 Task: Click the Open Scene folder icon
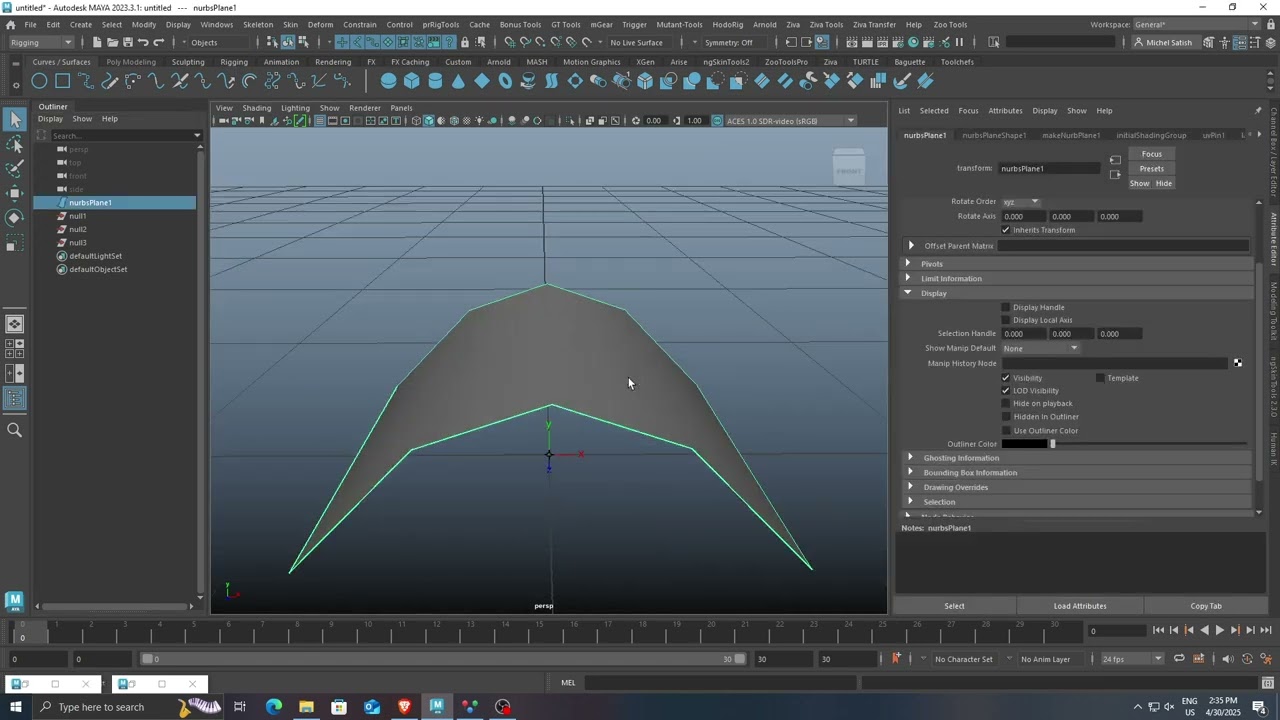tap(112, 42)
